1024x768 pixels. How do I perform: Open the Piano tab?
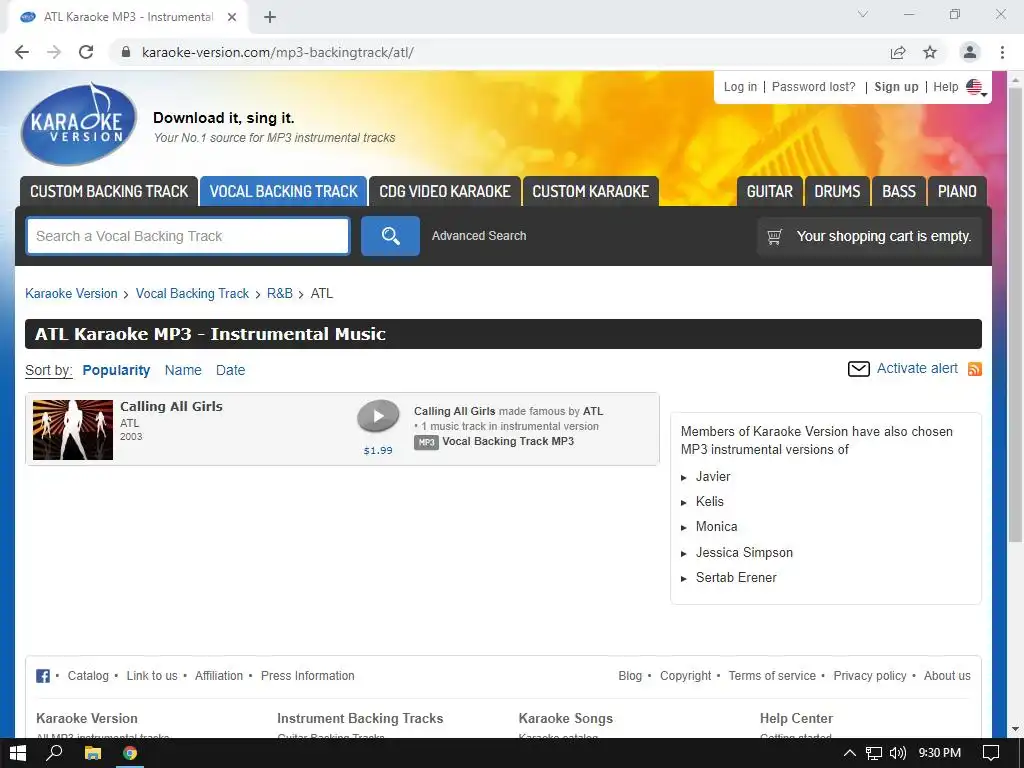point(957,191)
